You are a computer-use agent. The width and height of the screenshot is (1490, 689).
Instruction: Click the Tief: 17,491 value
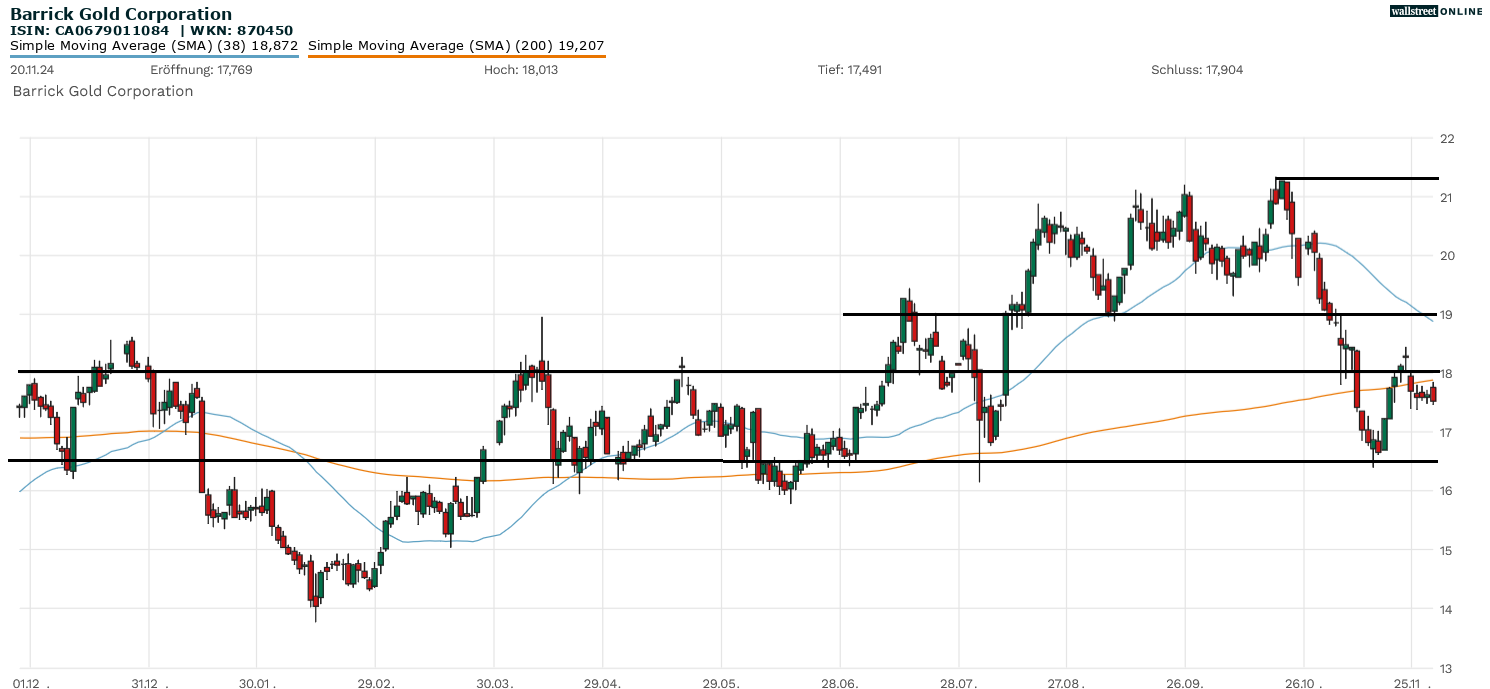point(850,70)
